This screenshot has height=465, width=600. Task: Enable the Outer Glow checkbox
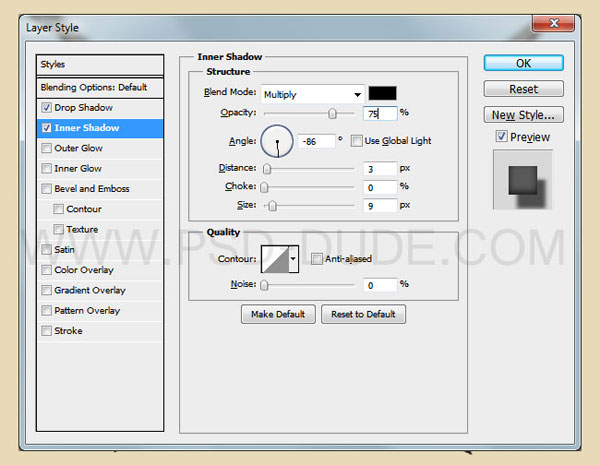[46, 148]
